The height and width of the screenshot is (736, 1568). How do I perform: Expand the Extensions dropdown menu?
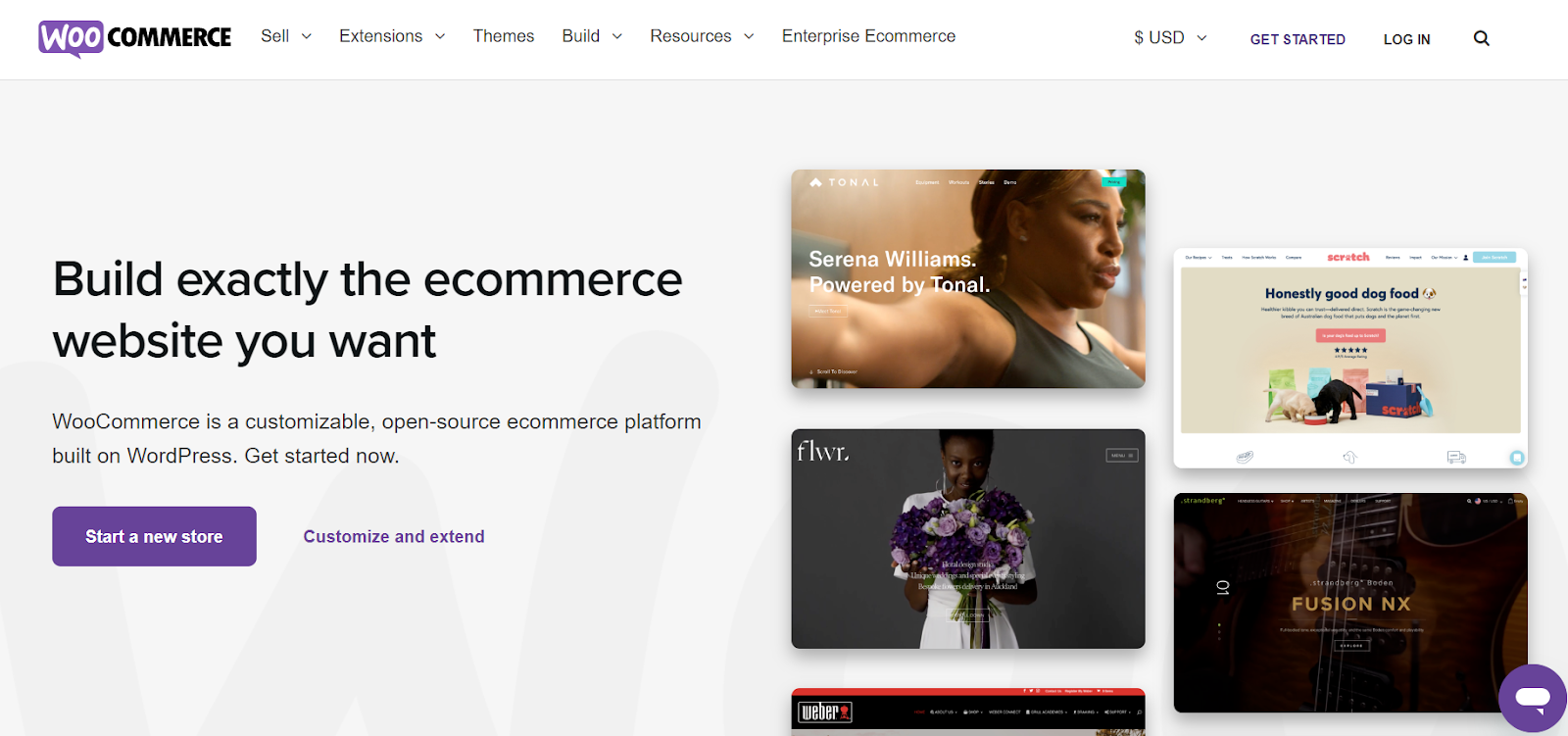tap(392, 36)
